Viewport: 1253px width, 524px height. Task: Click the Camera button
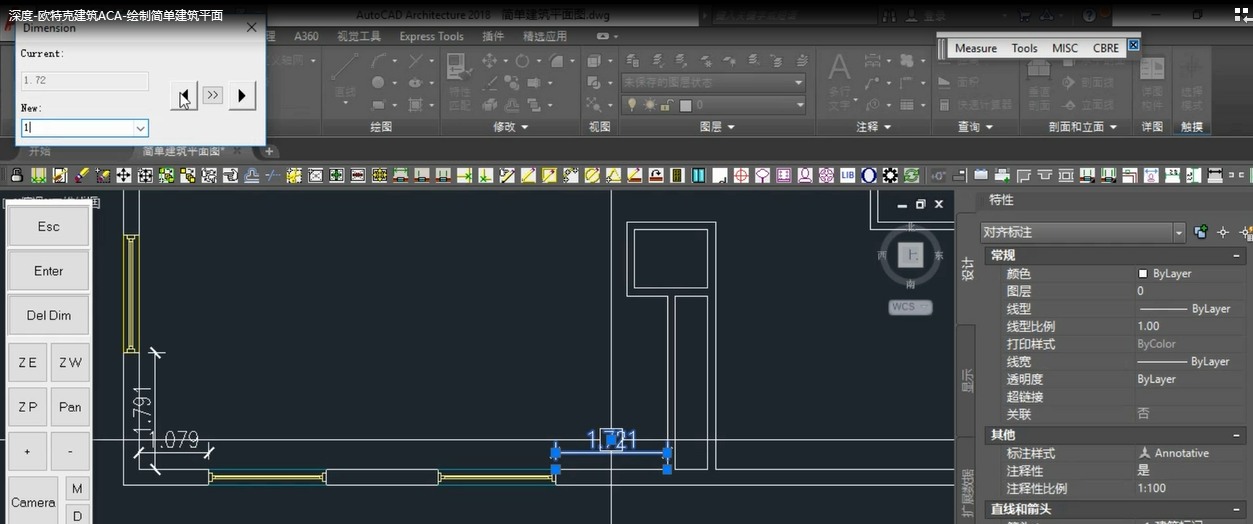tap(34, 502)
